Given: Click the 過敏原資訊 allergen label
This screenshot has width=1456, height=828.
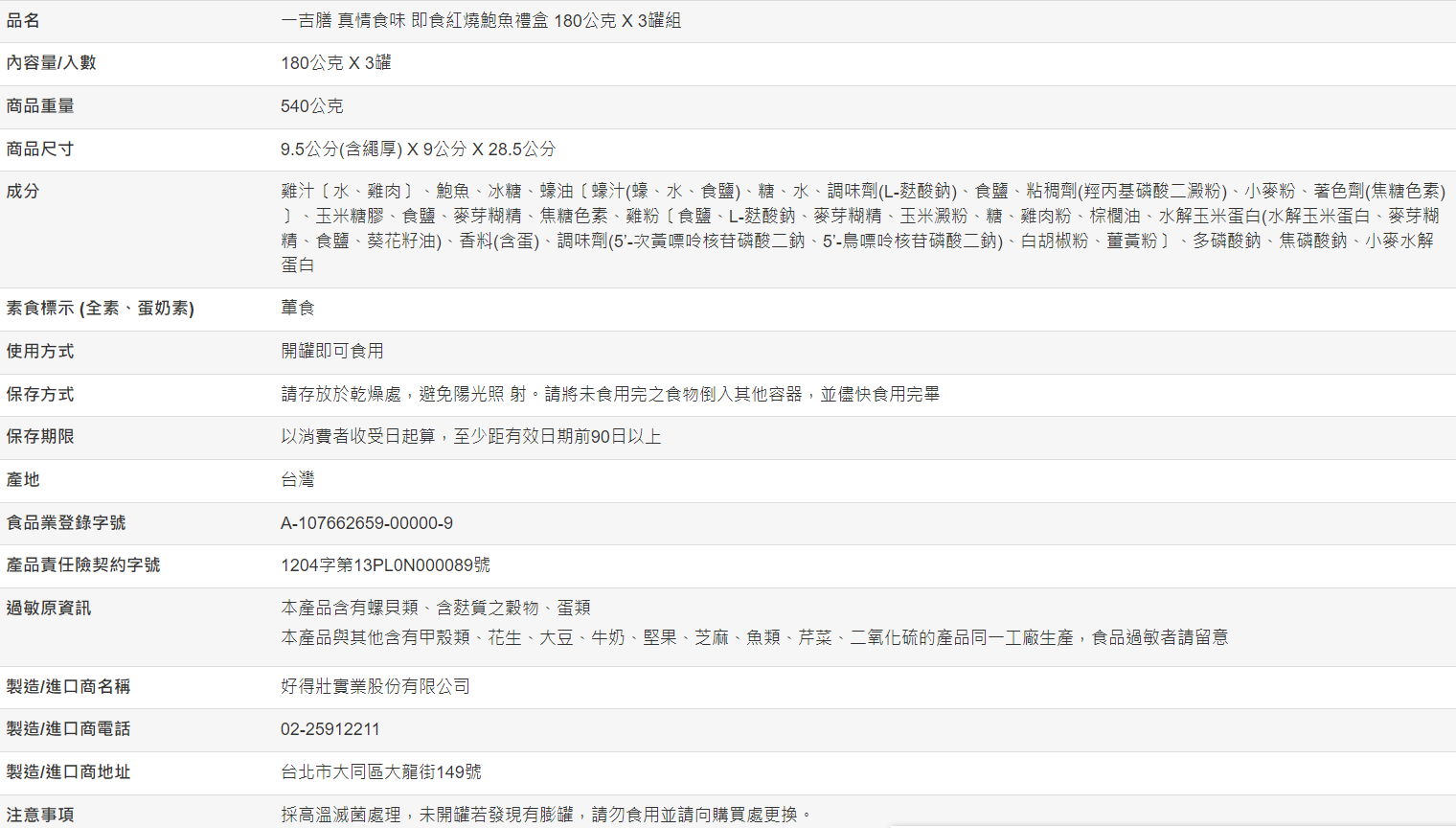Looking at the screenshot, I should 49,609.
